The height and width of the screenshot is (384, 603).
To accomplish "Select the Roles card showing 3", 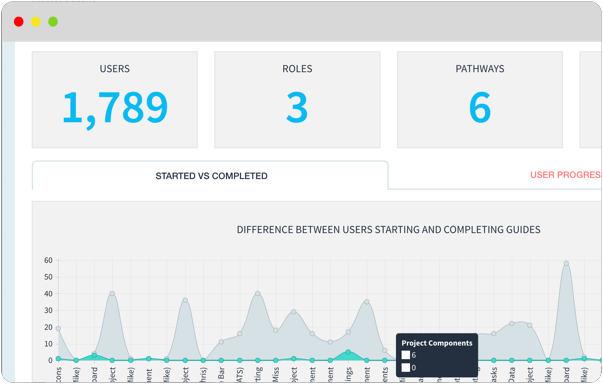I will pos(297,100).
